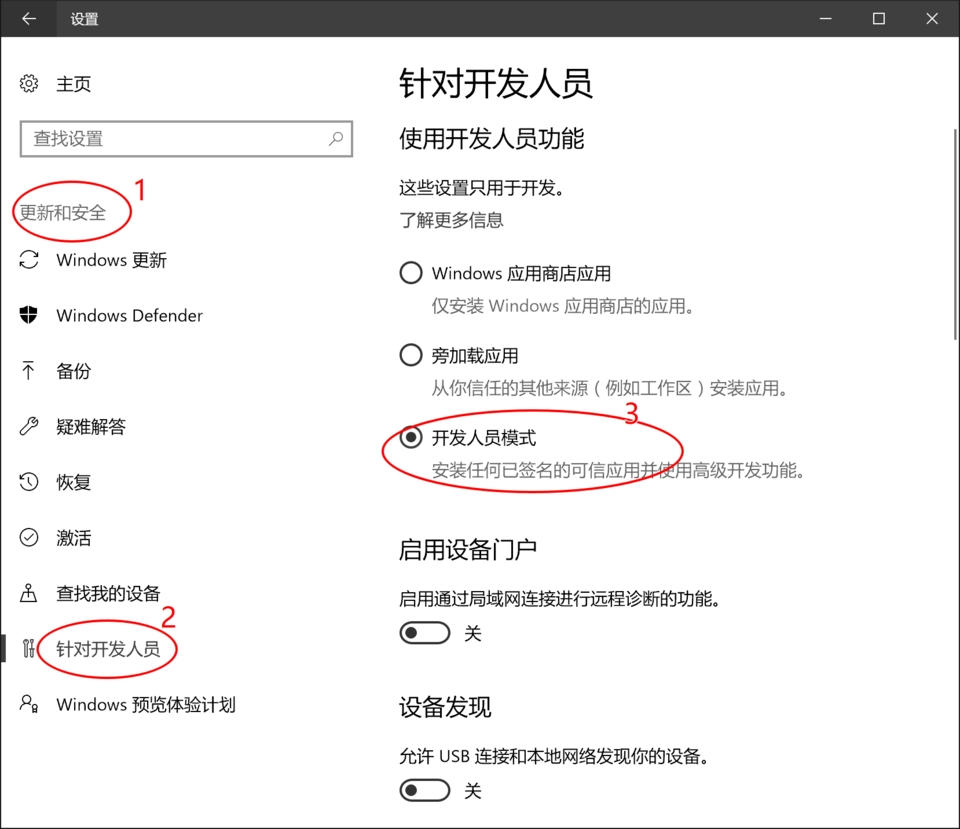Click the 针对开发人员 page title
960x829 pixels.
[496, 83]
